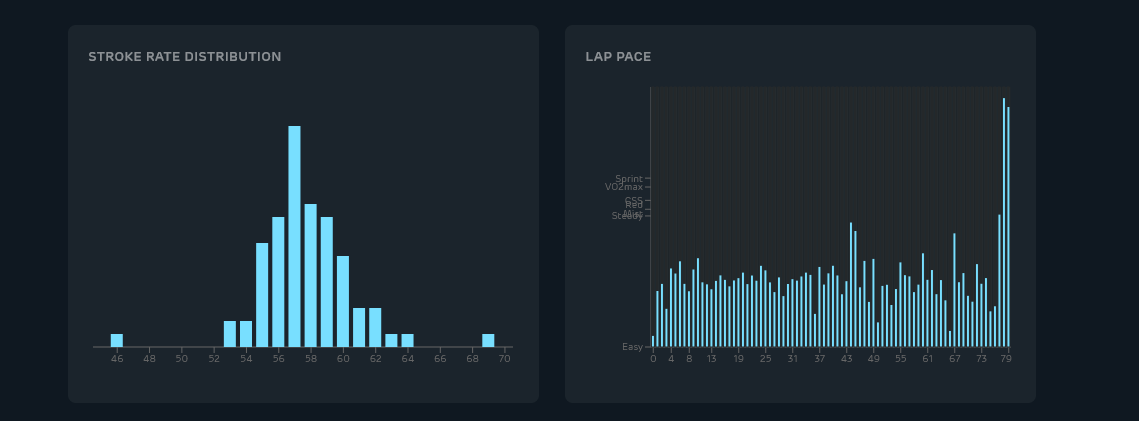This screenshot has height=421, width=1139.
Task: Click the VO2max pace zone label
Action: [624, 187]
